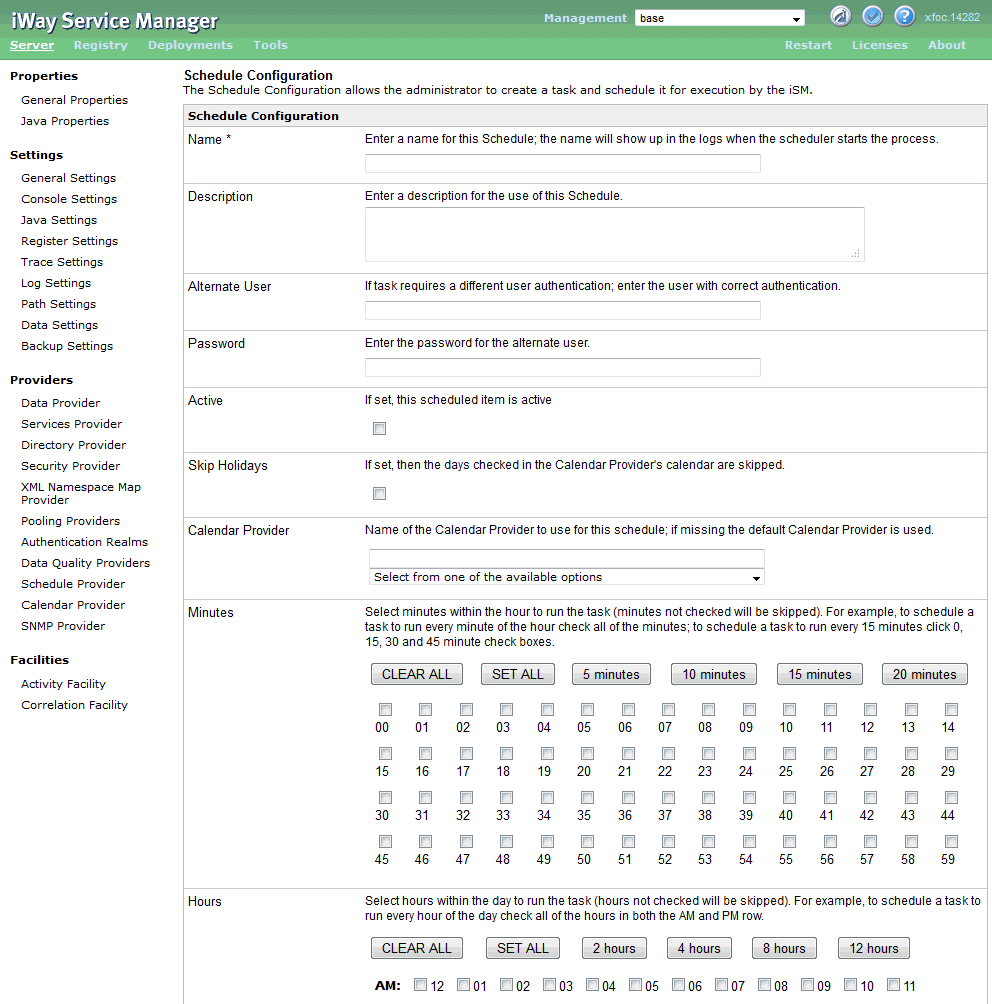Screen dimensions: 992x1004
Task: Click the 2 hours button
Action: [x=614, y=948]
